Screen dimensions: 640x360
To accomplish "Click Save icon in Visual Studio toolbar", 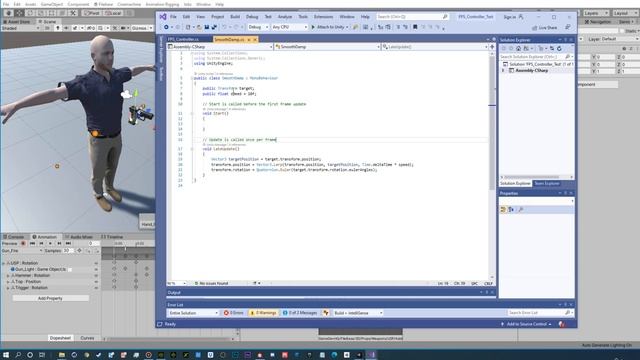I will (207, 27).
